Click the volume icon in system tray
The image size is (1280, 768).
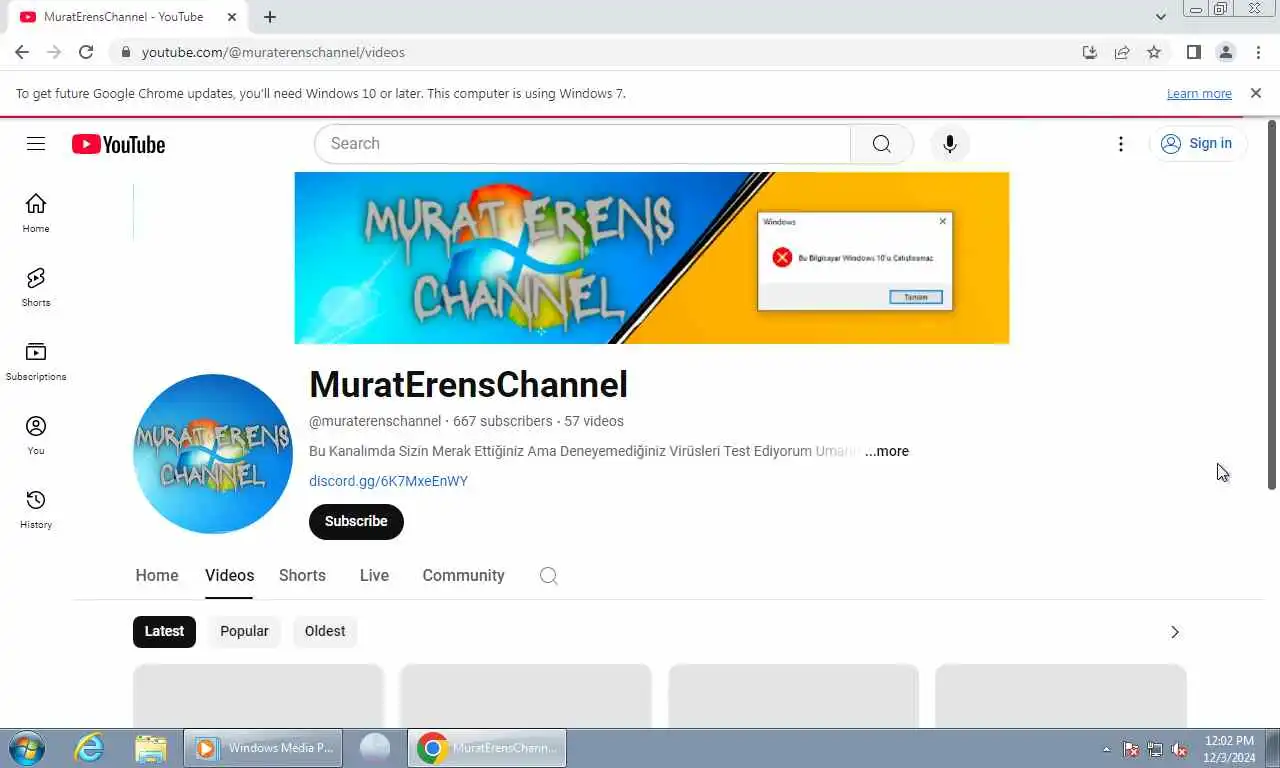(x=1179, y=749)
